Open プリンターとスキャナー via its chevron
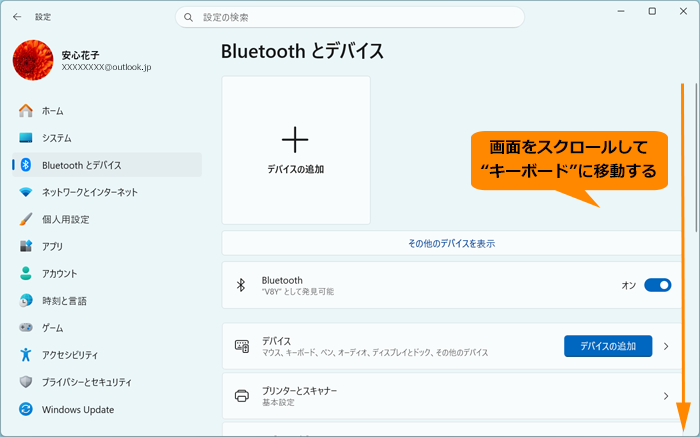Screen dimensions: 700x437 point(666,396)
